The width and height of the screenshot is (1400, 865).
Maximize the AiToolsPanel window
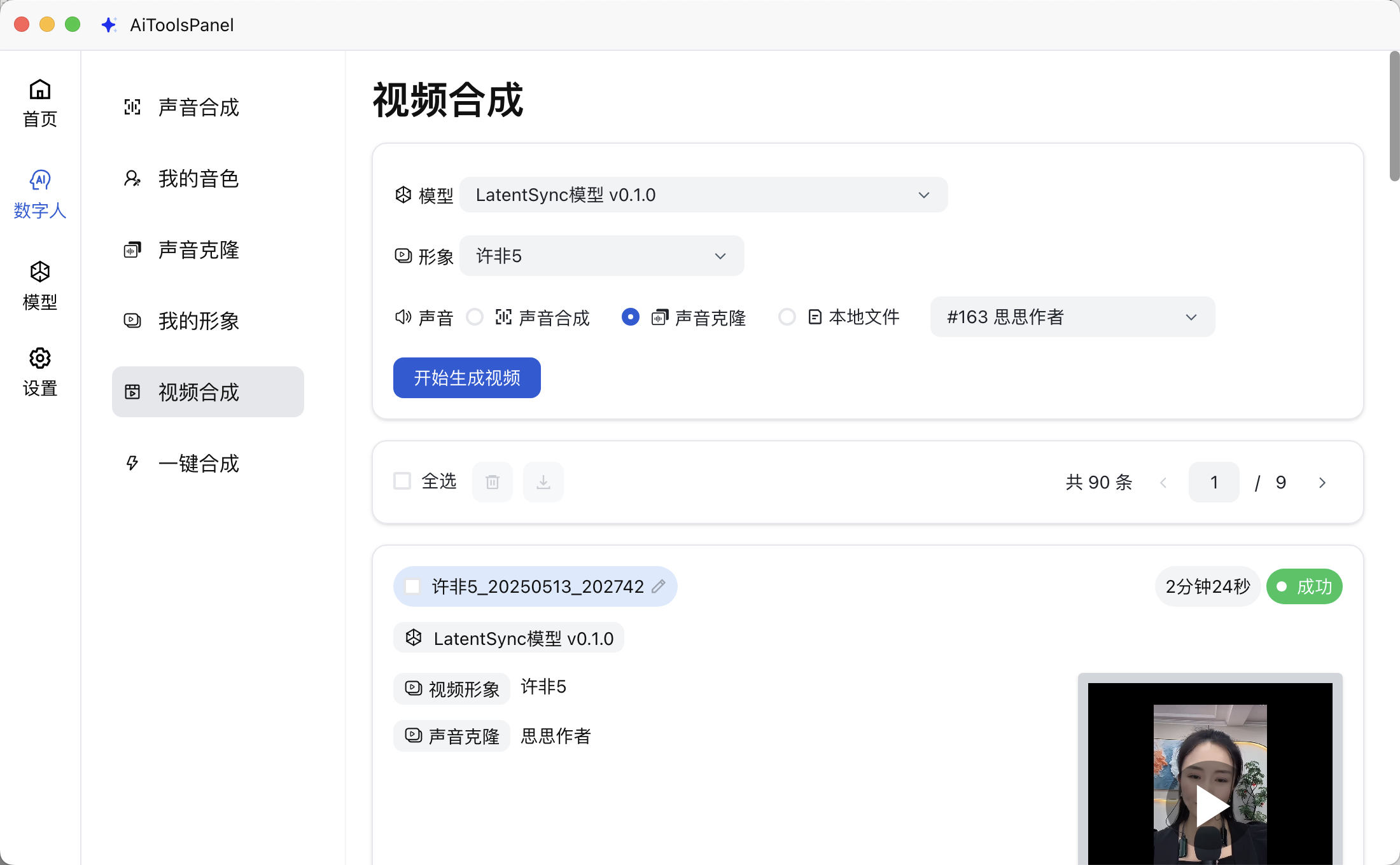73,24
